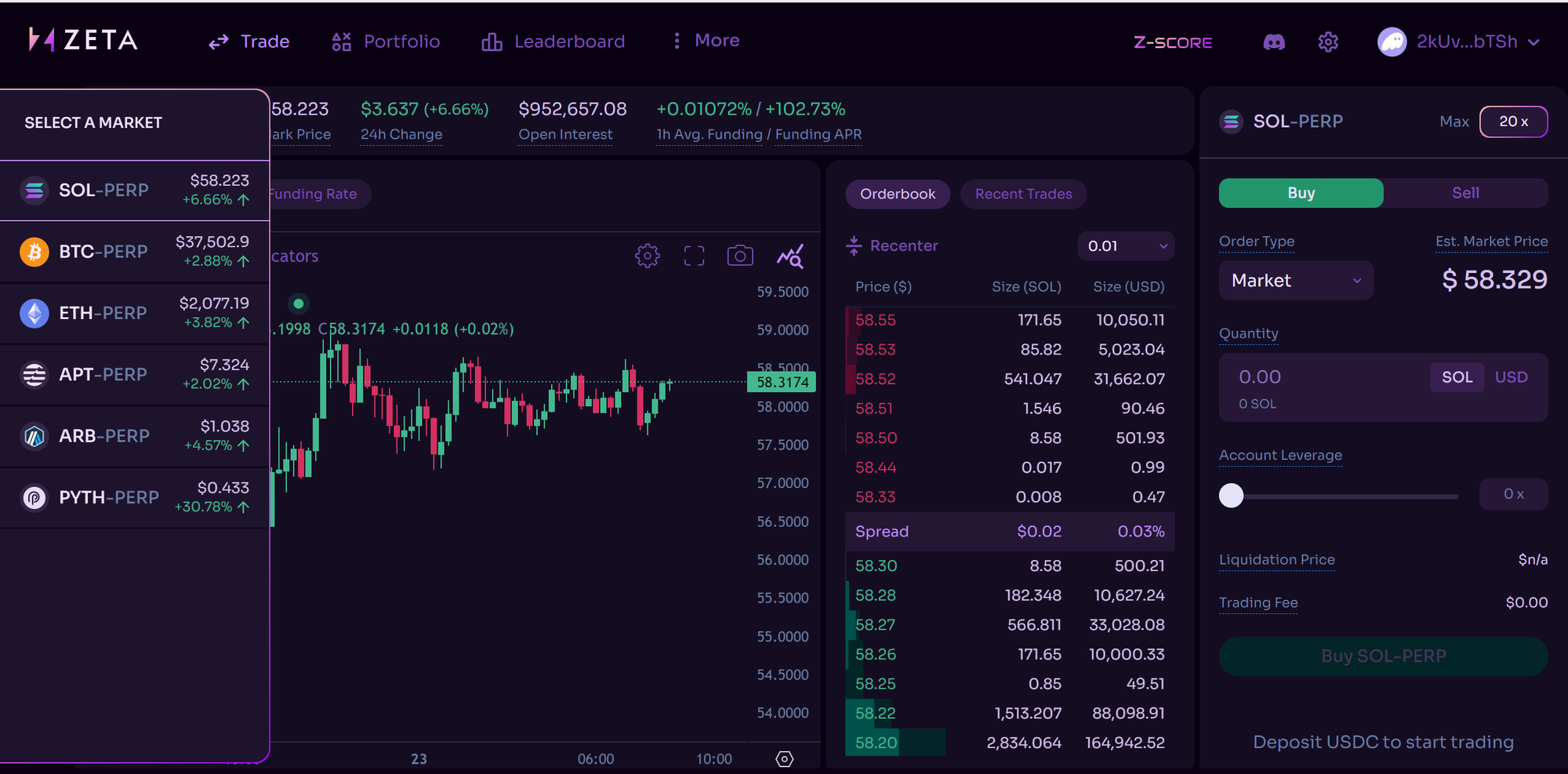The width and height of the screenshot is (1568, 774).
Task: Click the Arbitrum icon in market list
Action: tap(34, 436)
